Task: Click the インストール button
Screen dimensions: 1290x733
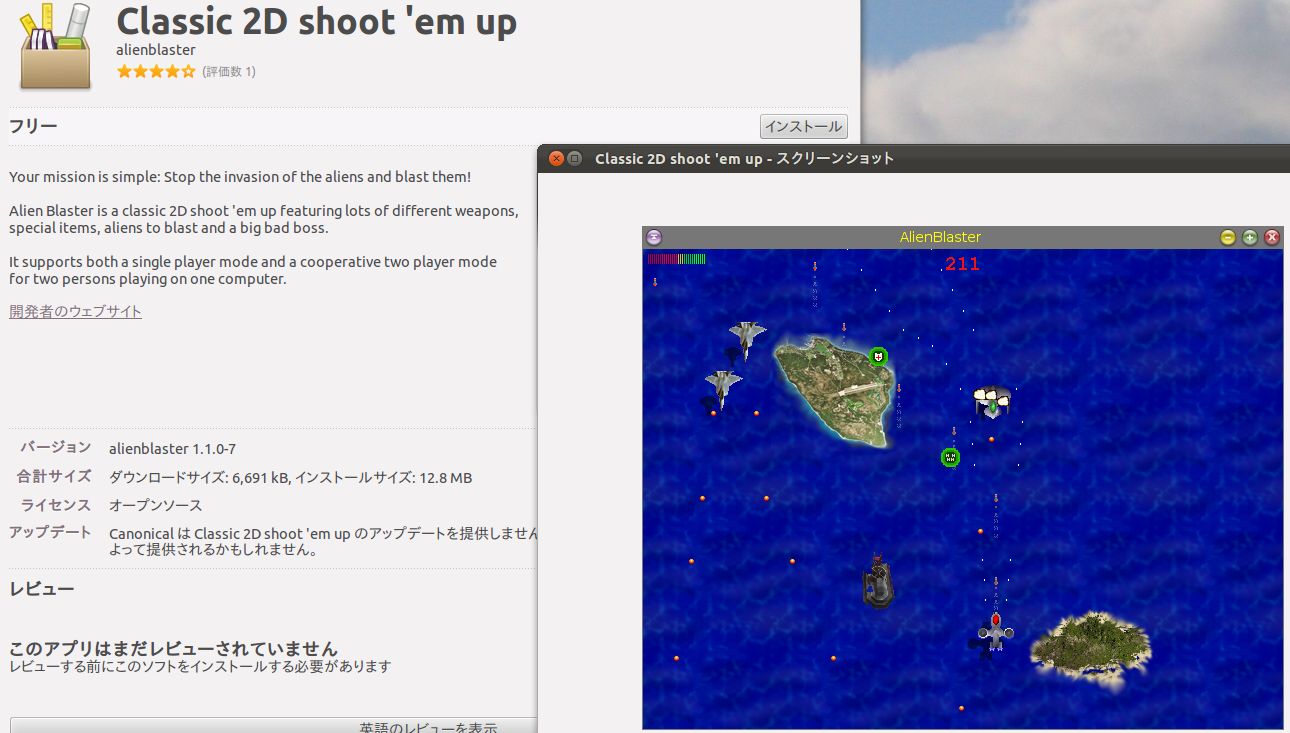Action: [804, 127]
